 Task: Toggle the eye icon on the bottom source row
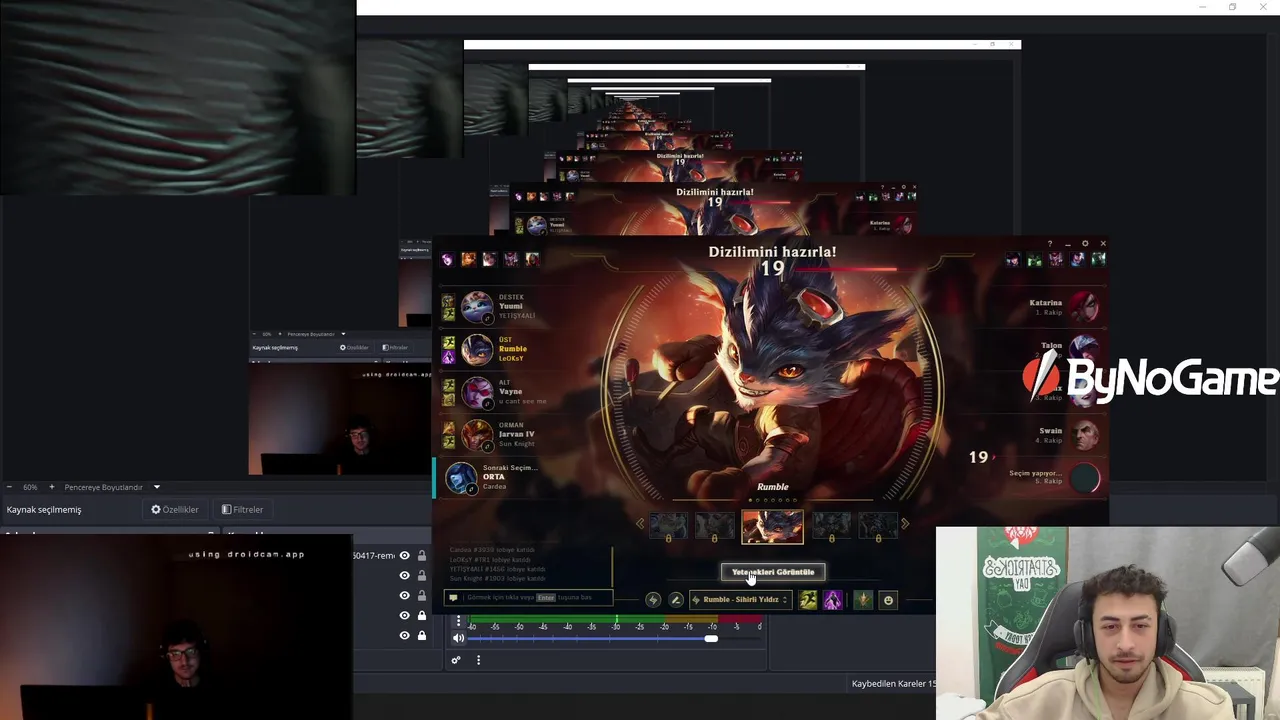pos(404,636)
